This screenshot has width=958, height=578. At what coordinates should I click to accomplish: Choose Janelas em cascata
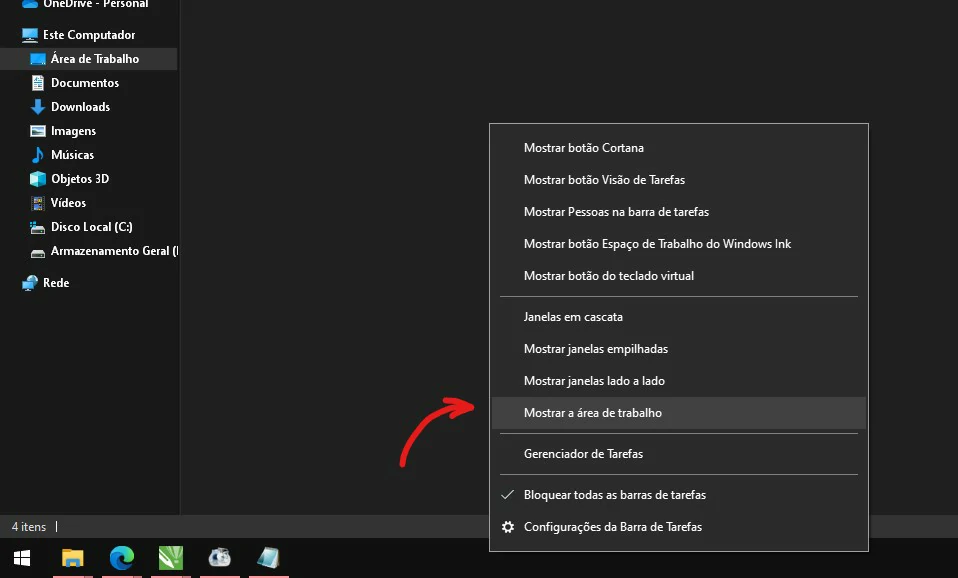tap(679, 316)
